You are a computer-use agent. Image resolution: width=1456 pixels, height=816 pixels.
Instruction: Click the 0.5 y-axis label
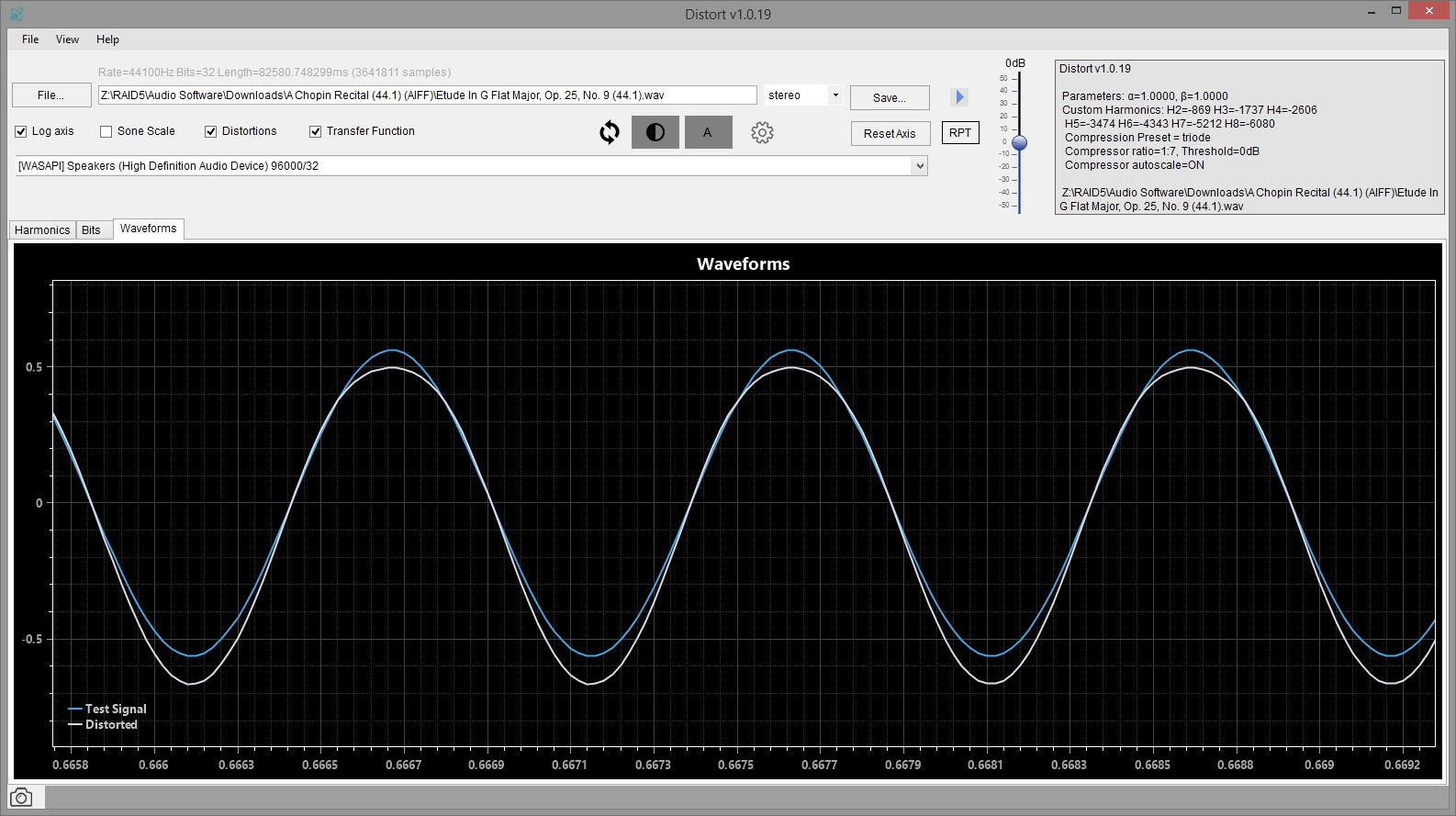[34, 367]
